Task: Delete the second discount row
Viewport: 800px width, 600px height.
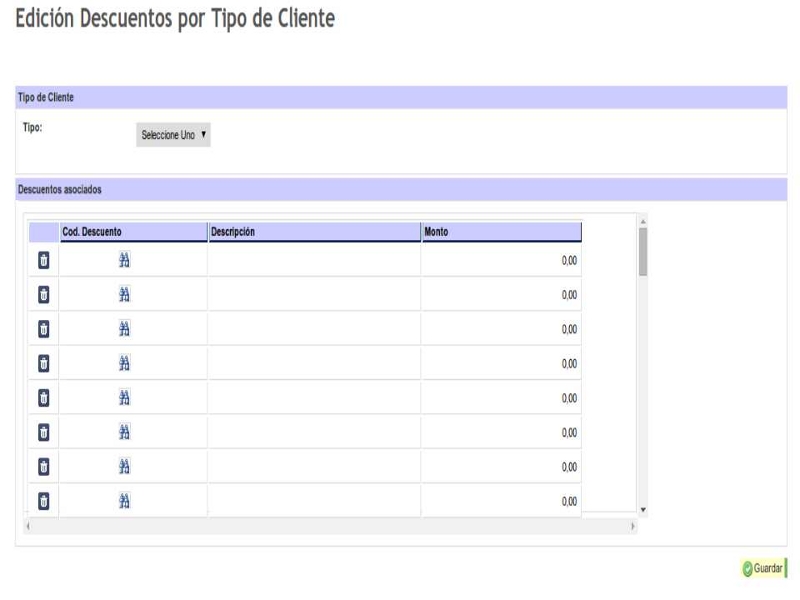Action: 43,295
